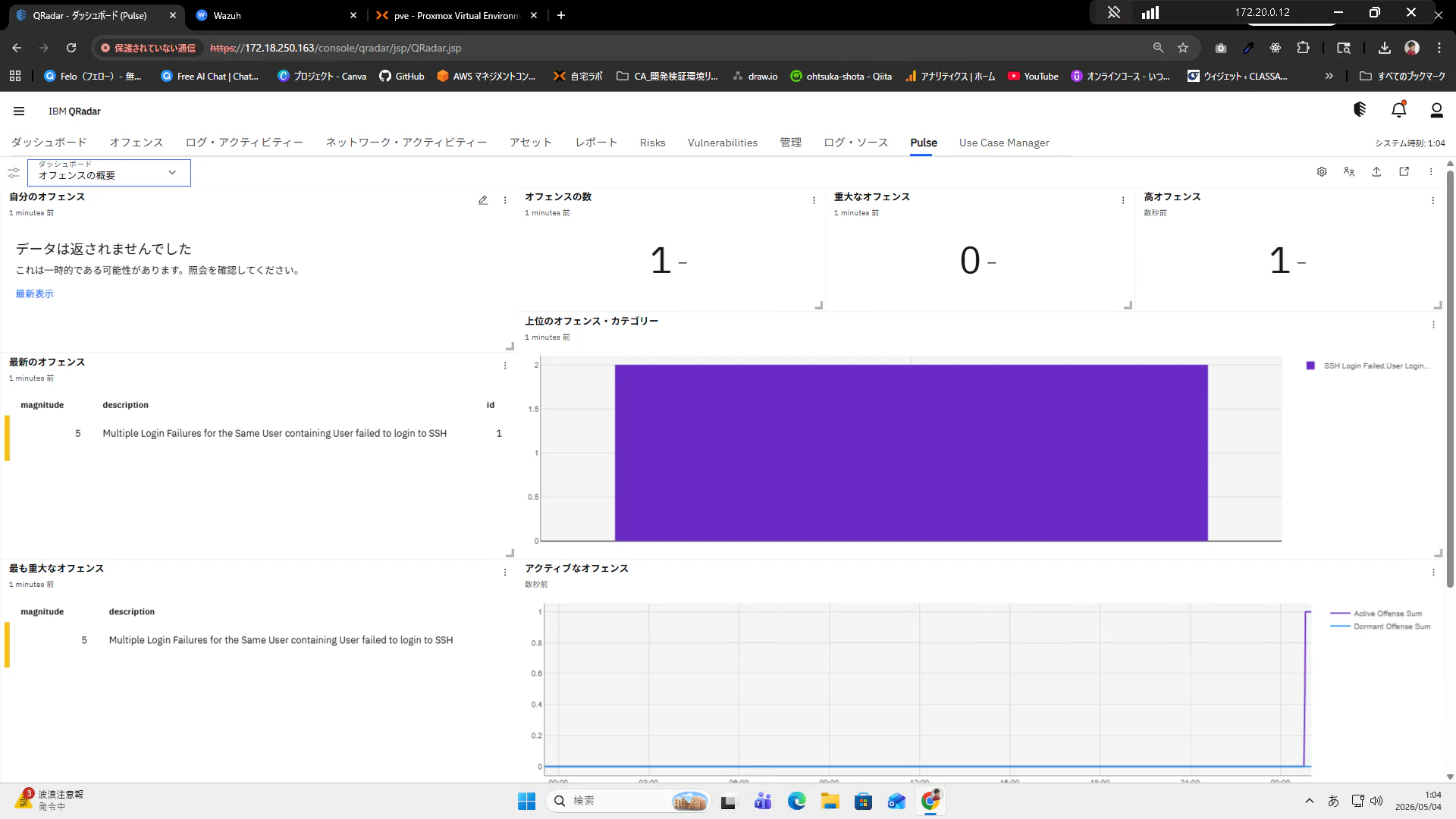This screenshot has width=1456, height=819.
Task: Open the GitHub bookmark
Action: tap(402, 76)
